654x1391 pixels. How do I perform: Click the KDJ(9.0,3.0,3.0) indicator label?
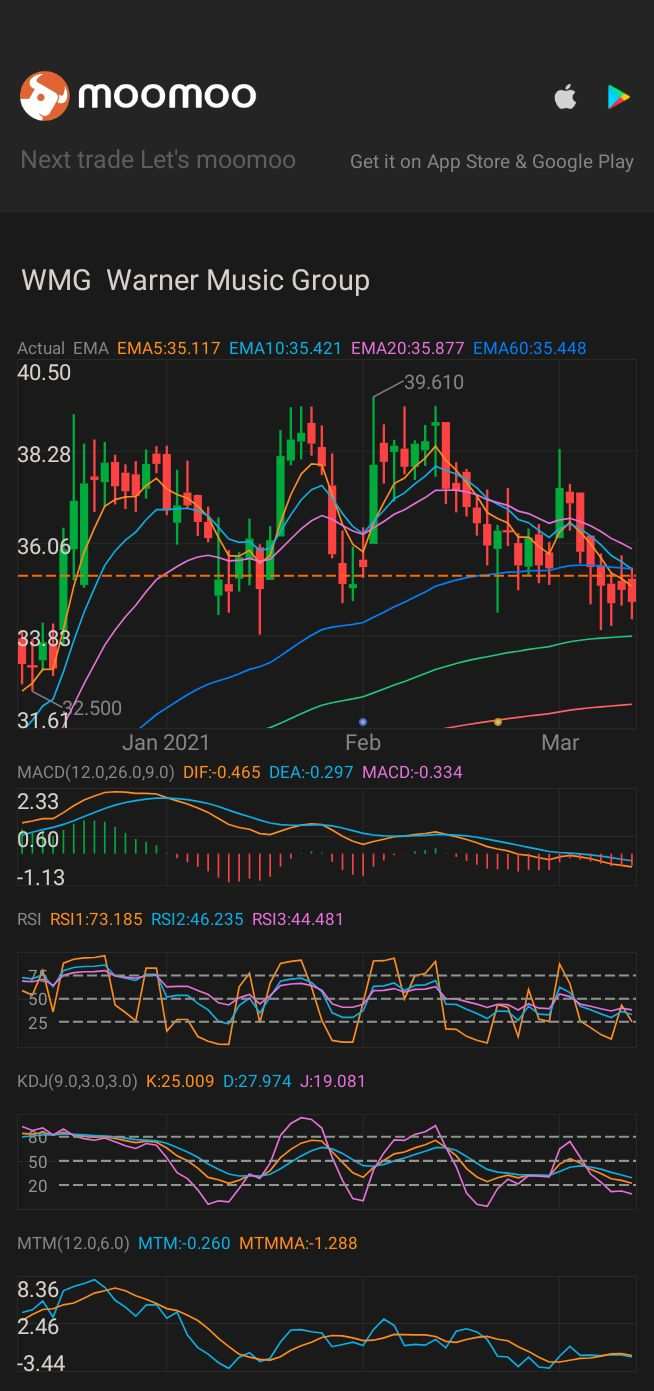click(x=77, y=1081)
